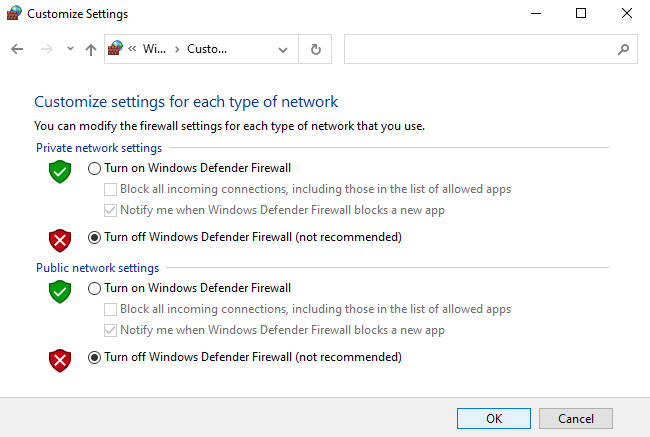The width and height of the screenshot is (650, 437).
Task: Click green shield icon in Private settings
Action: point(60,171)
